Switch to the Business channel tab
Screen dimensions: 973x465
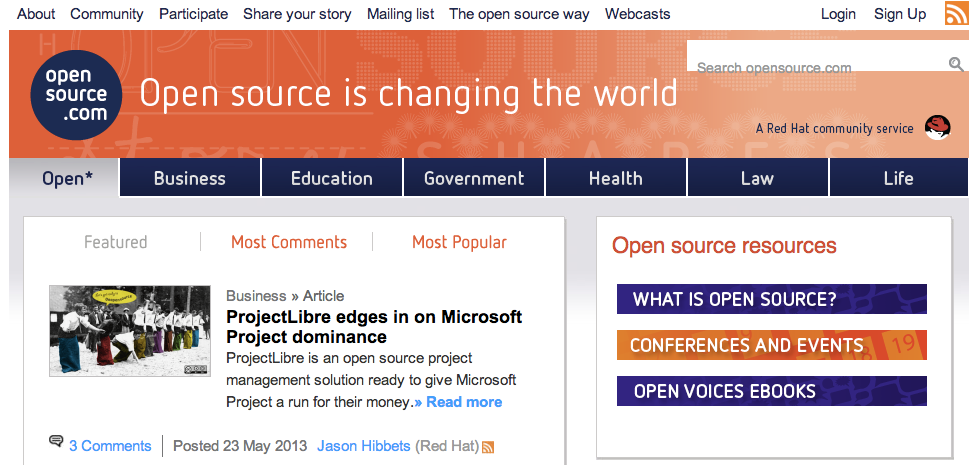190,178
